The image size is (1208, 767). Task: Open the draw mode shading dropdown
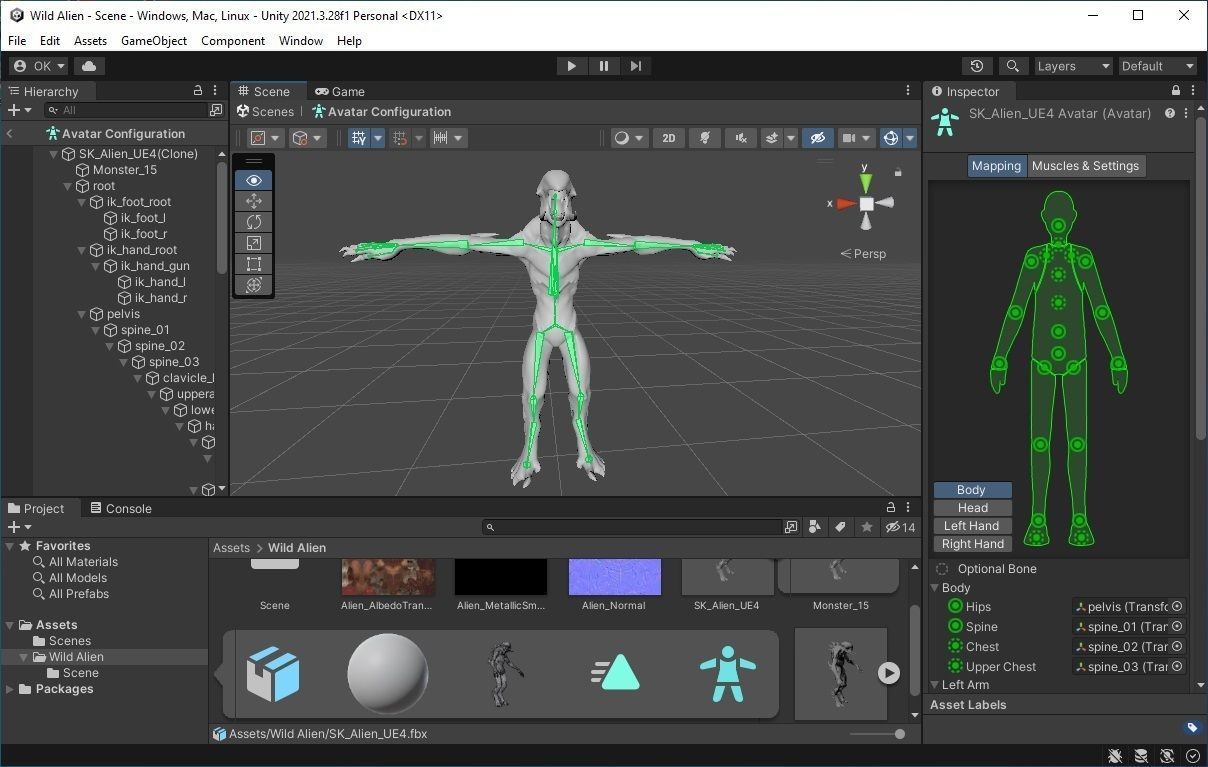point(630,138)
